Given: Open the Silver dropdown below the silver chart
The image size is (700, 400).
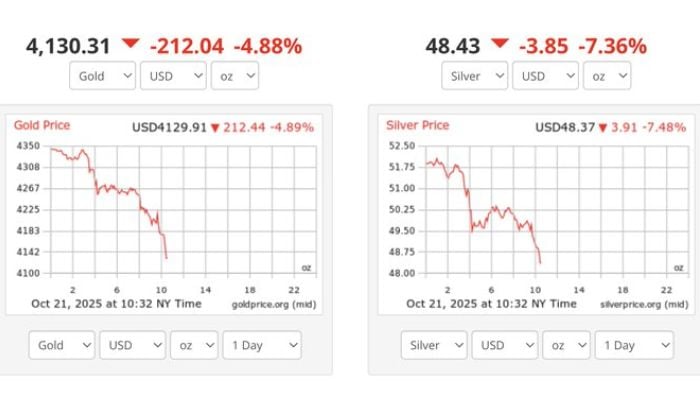Looking at the screenshot, I should [435, 345].
